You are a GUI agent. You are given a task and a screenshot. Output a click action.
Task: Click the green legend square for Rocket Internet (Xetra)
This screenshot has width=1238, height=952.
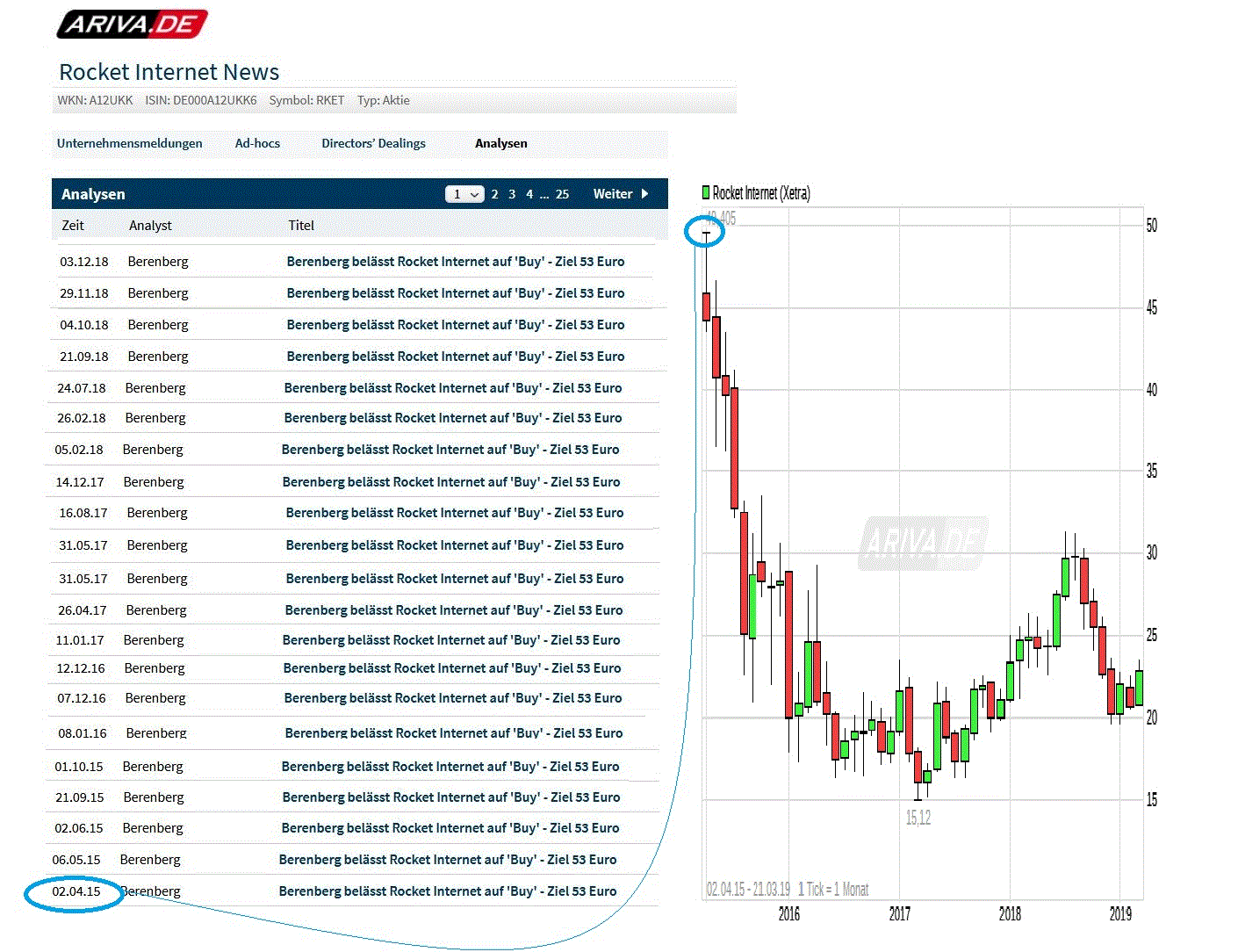[705, 192]
